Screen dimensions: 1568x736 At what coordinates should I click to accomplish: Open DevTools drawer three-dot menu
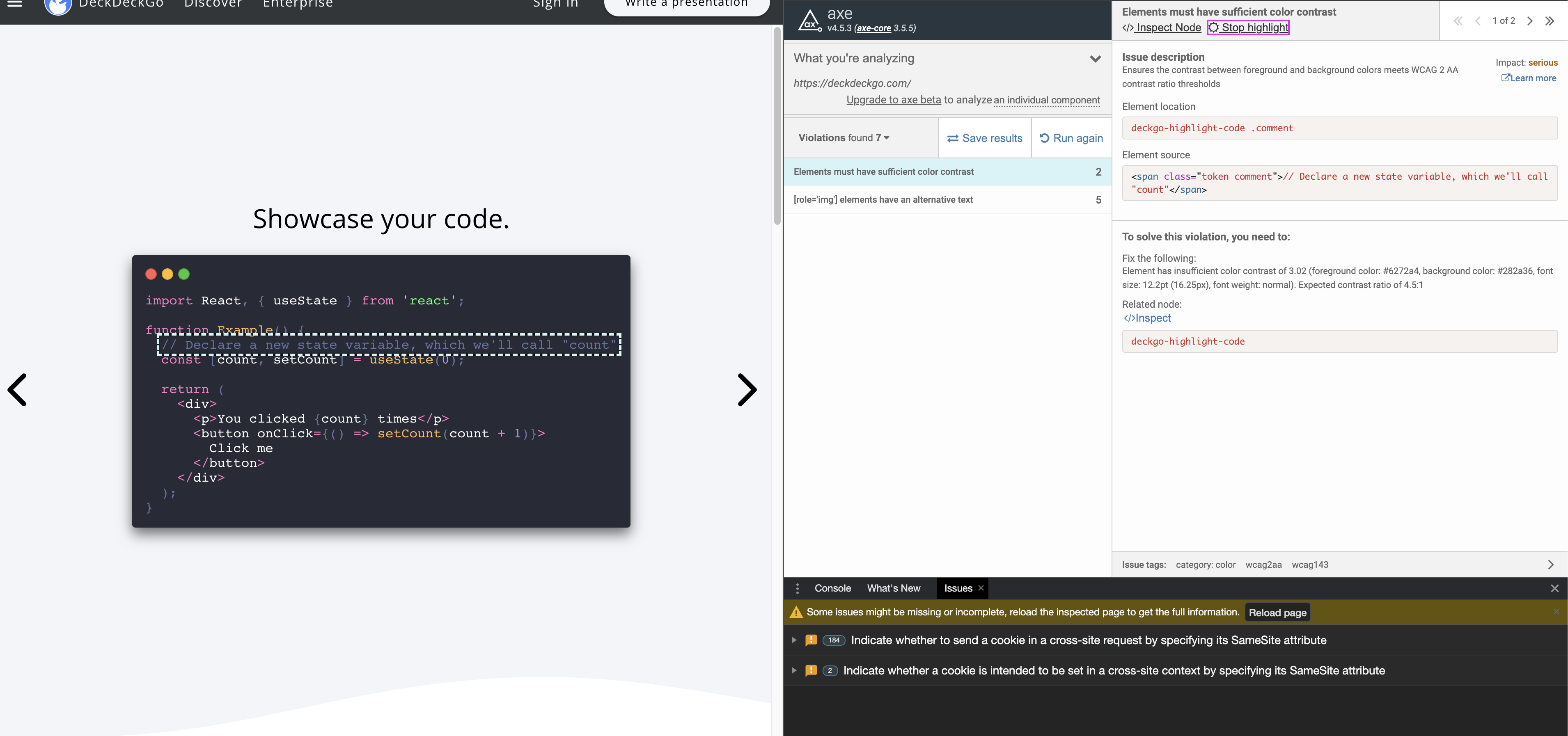pos(798,588)
